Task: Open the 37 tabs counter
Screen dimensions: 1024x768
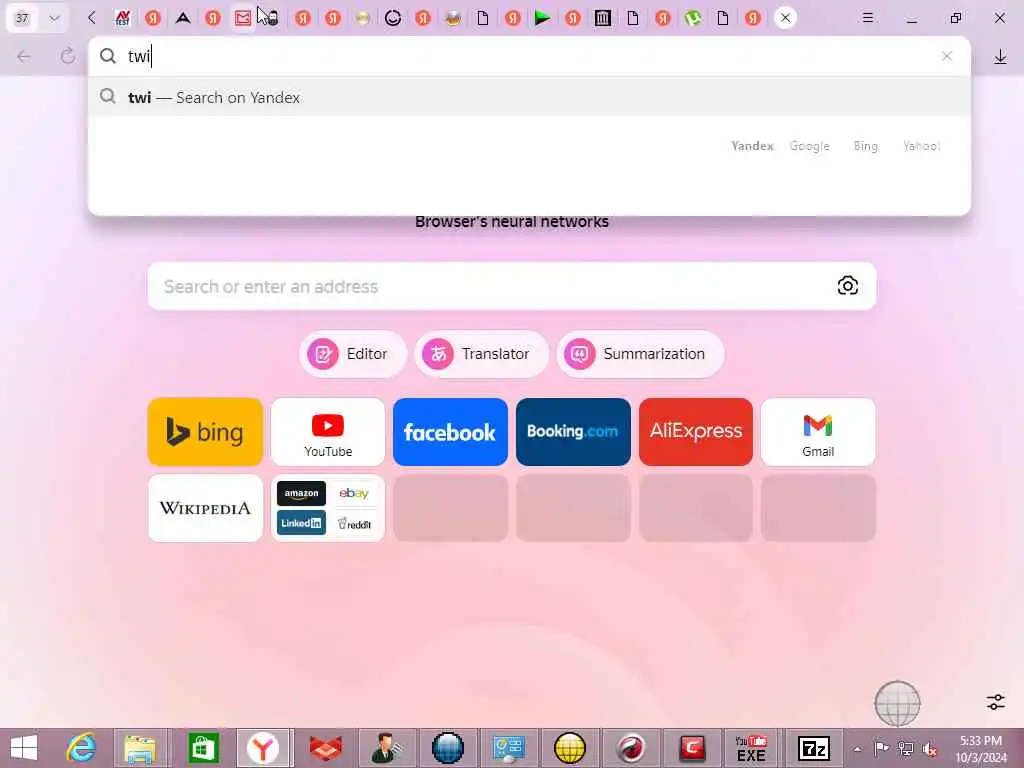Action: [x=22, y=18]
